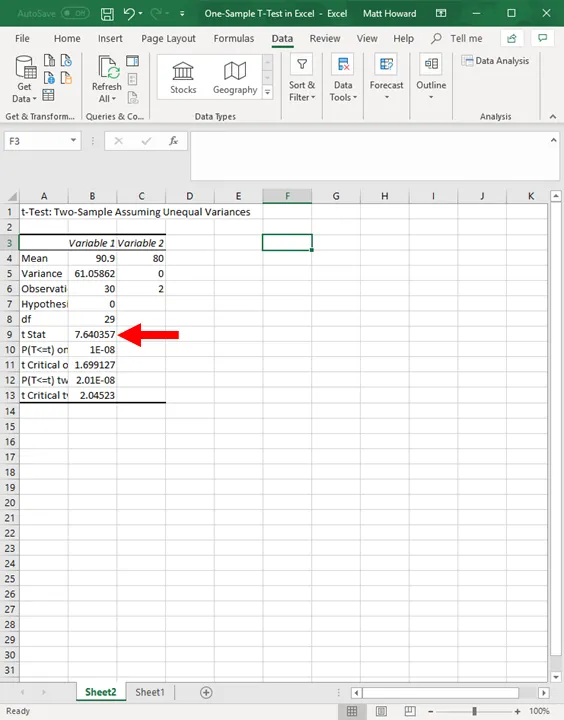Image resolution: width=564 pixels, height=720 pixels.
Task: Click the zoom out minus button
Action: point(431,711)
